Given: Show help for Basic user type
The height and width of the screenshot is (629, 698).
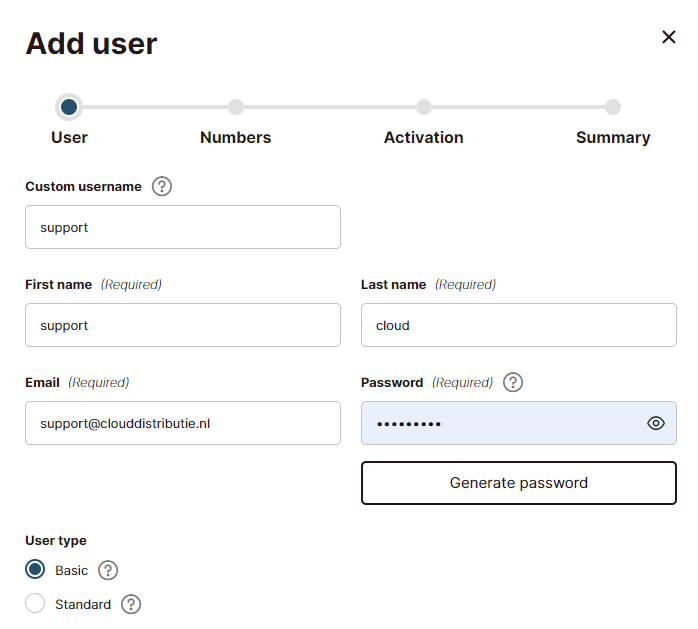Looking at the screenshot, I should tap(108, 570).
